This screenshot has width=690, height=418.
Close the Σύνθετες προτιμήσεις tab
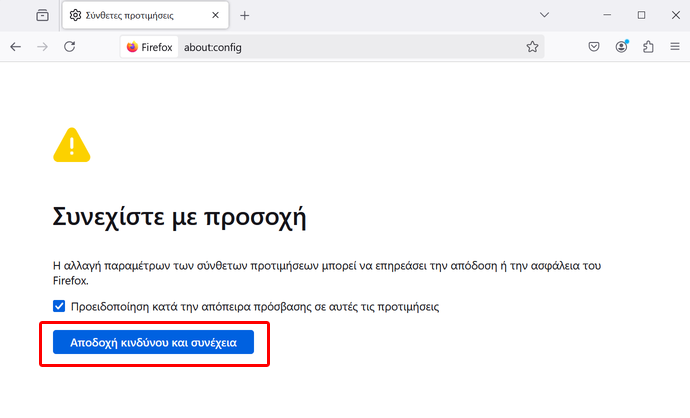[x=215, y=15]
